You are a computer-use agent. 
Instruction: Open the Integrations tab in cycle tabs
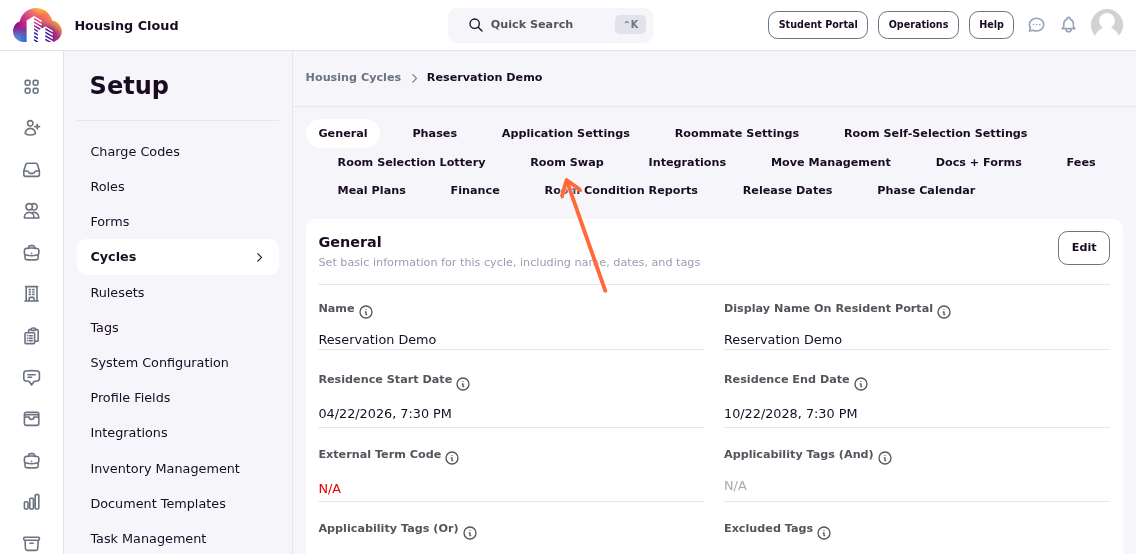coord(687,162)
